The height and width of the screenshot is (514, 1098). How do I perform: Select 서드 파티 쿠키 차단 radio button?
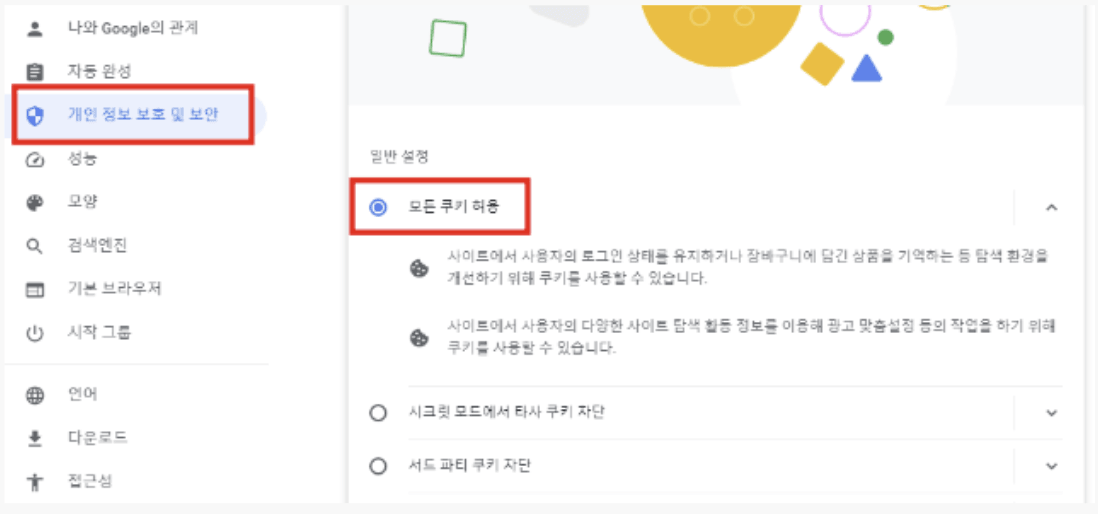[378, 466]
